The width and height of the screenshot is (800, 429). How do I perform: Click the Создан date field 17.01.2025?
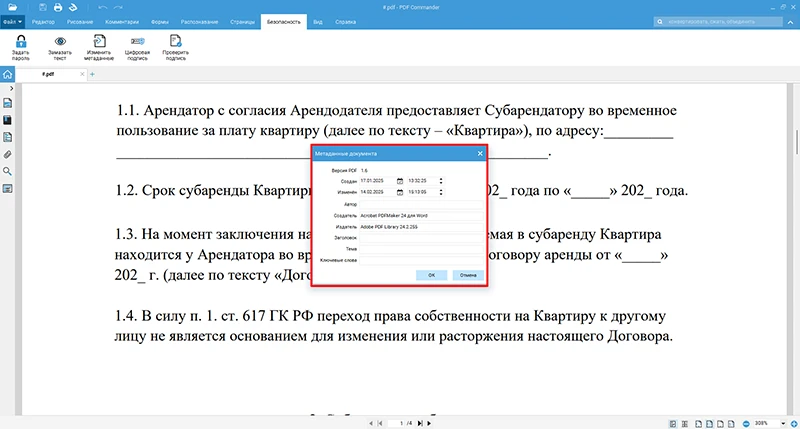coord(377,181)
